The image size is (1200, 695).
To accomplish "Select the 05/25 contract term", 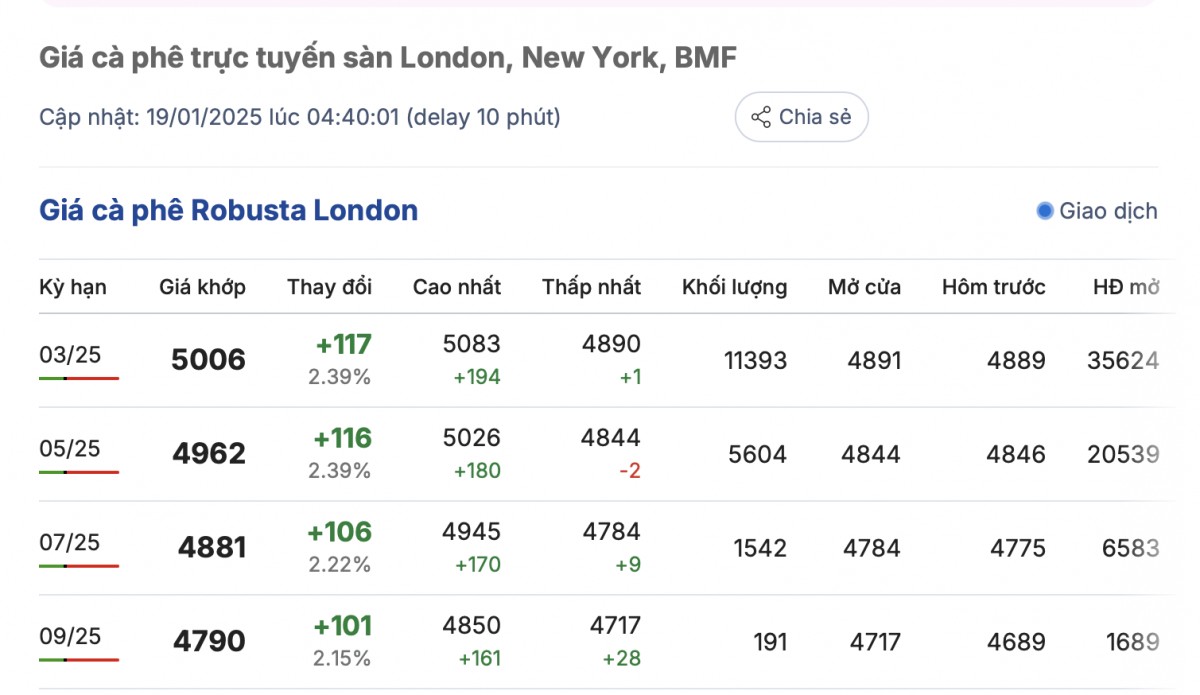I will pos(70,449).
